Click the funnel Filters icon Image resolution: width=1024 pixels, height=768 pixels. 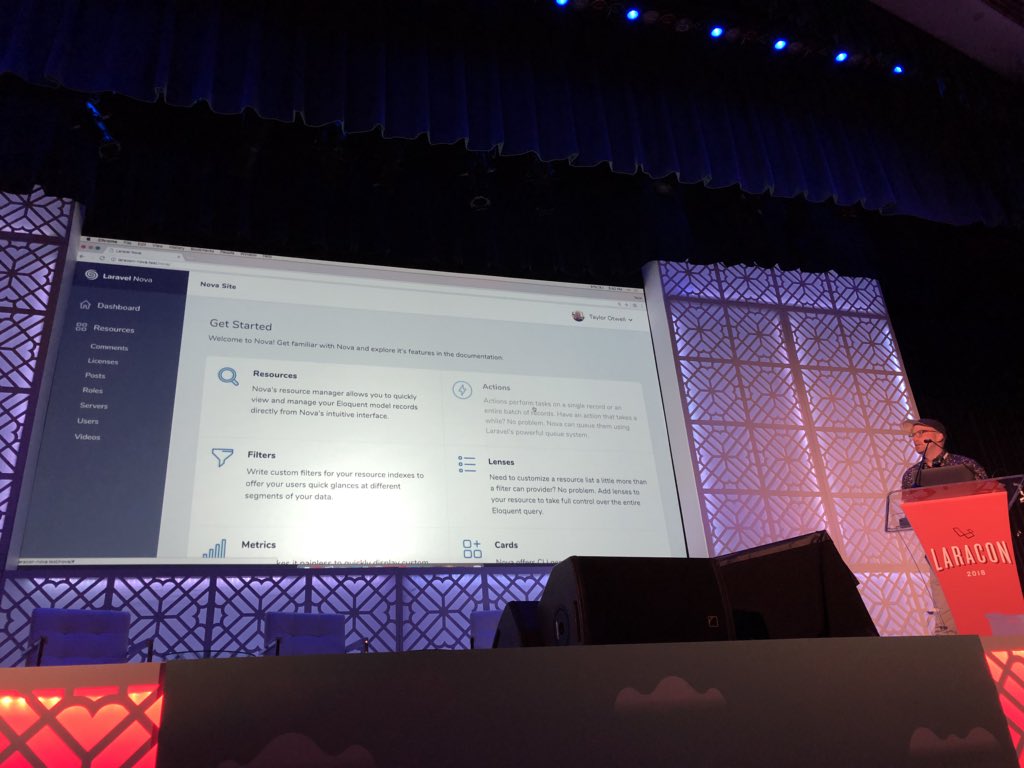point(222,456)
